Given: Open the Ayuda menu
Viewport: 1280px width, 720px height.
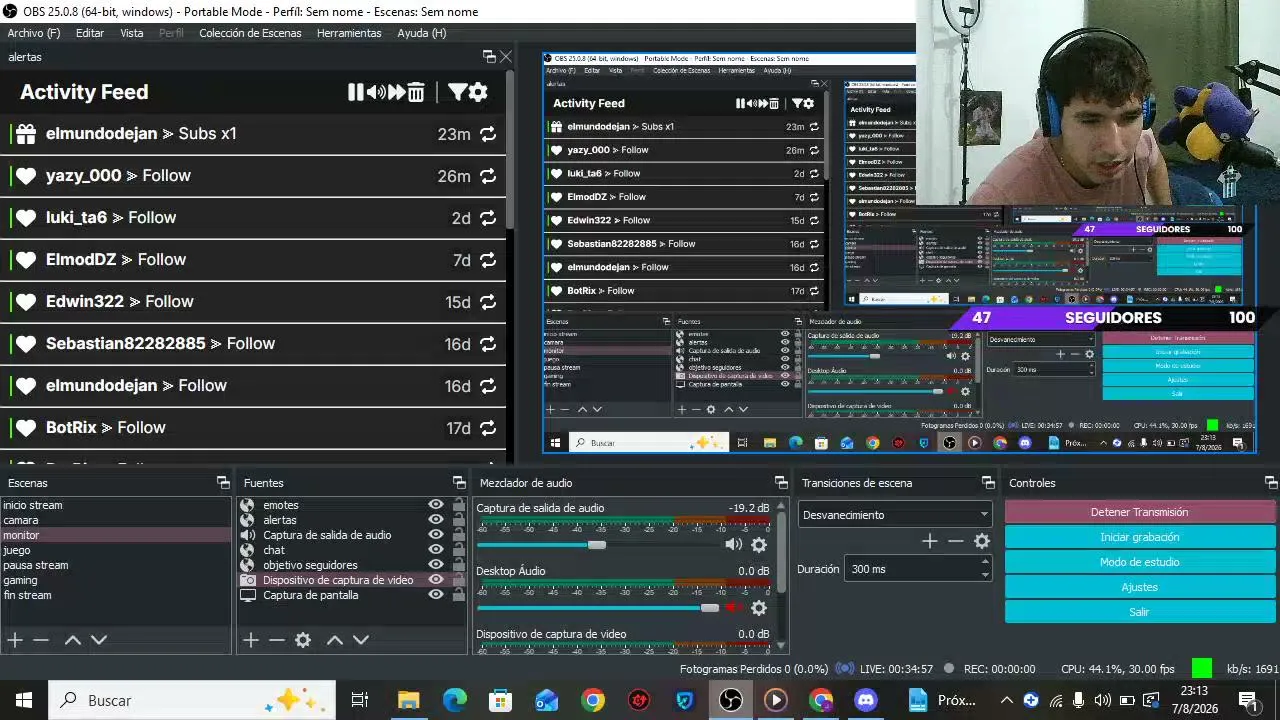Looking at the screenshot, I should (x=422, y=33).
